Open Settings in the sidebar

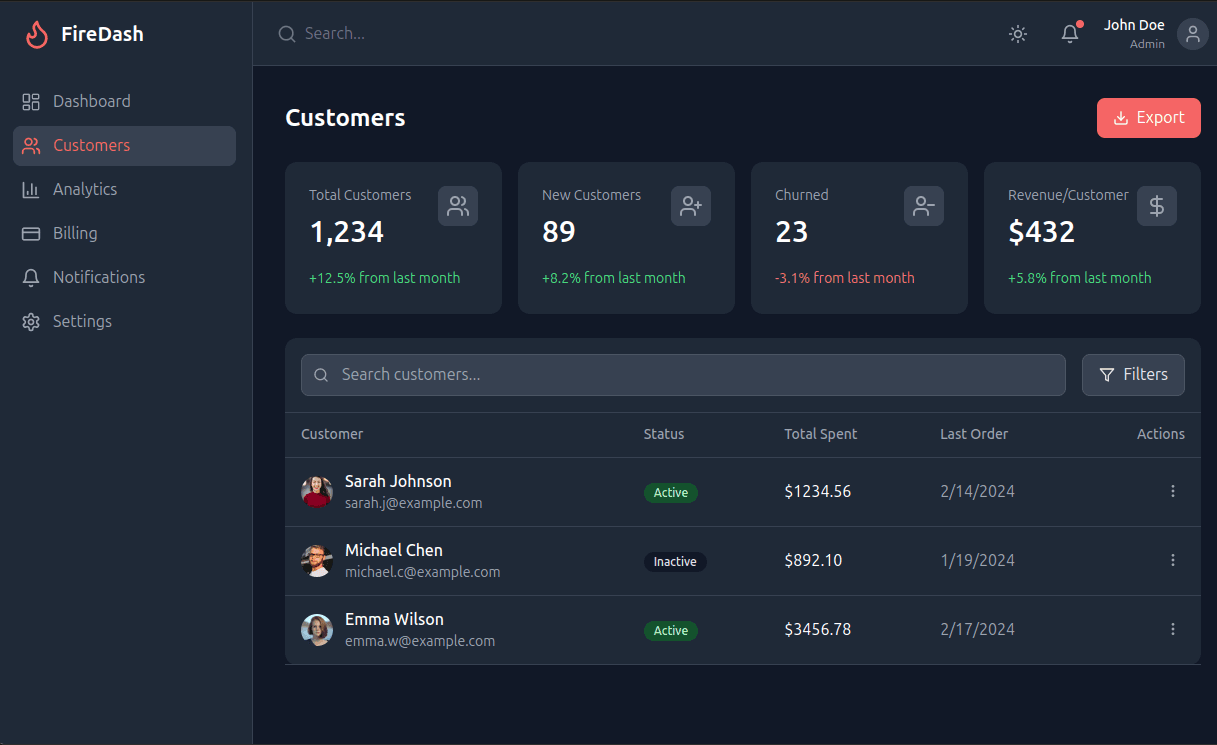point(82,321)
